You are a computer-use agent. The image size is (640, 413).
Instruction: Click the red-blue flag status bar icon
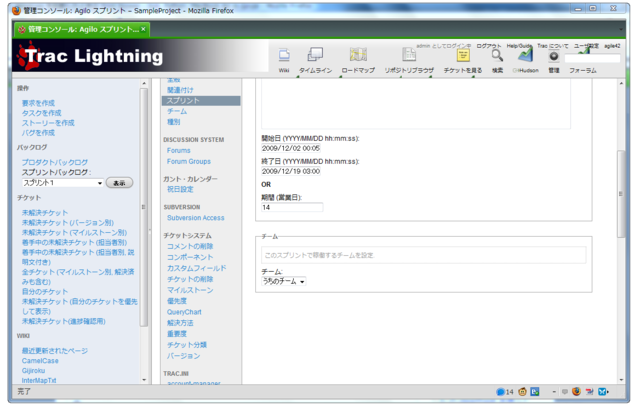[x=589, y=392]
